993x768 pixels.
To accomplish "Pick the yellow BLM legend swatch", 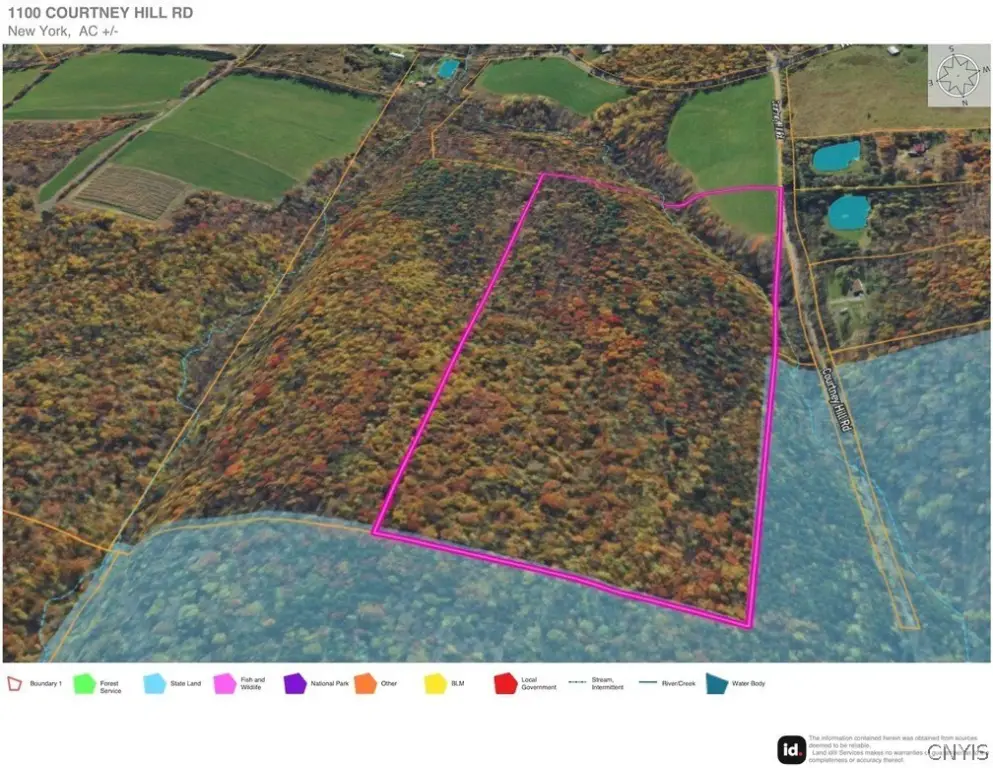I will point(436,684).
